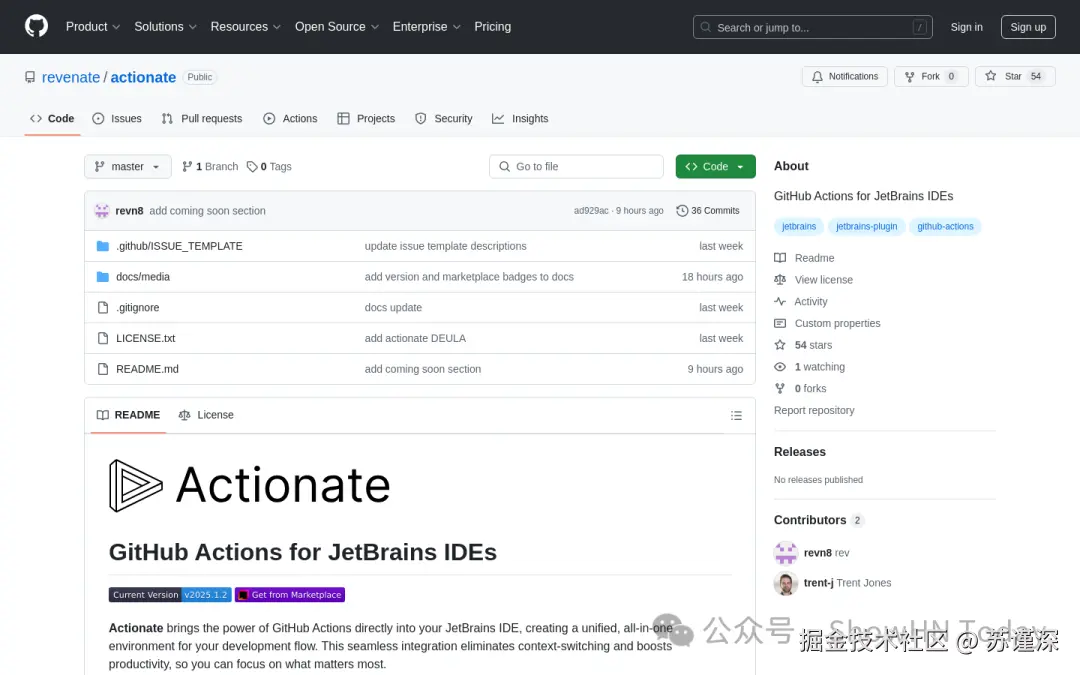The width and height of the screenshot is (1080, 675).
Task: Click the .github/ISSUE_TEMPLATE folder icon
Action: [x=103, y=246]
